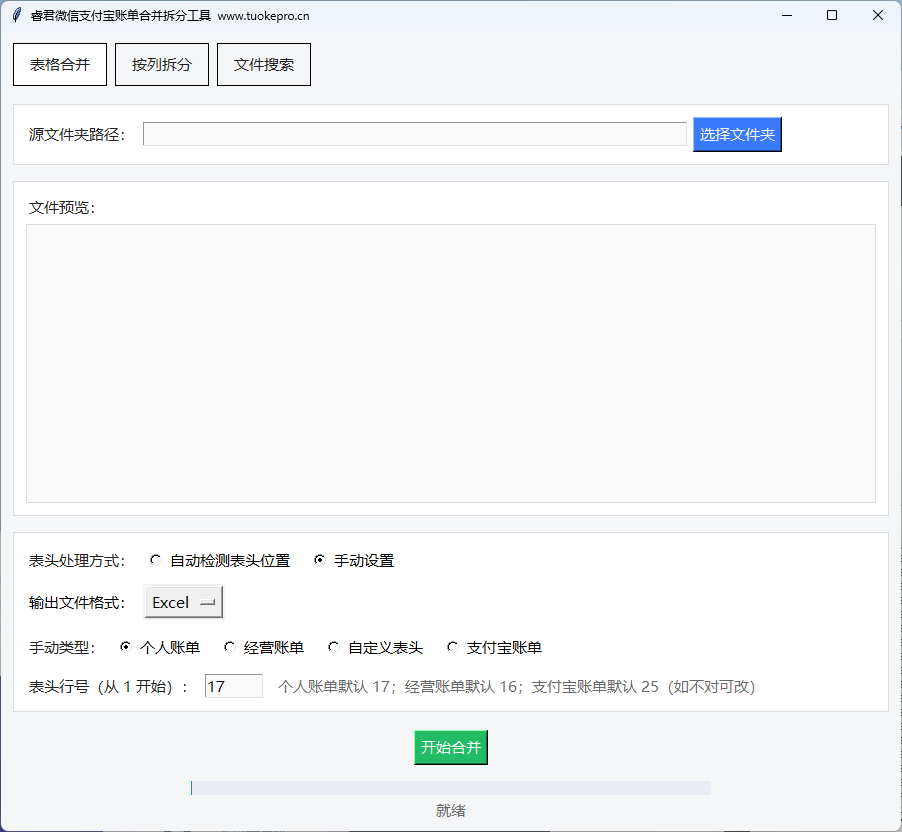This screenshot has height=832, width=902.
Task: Maximize the application window
Action: pos(832,15)
